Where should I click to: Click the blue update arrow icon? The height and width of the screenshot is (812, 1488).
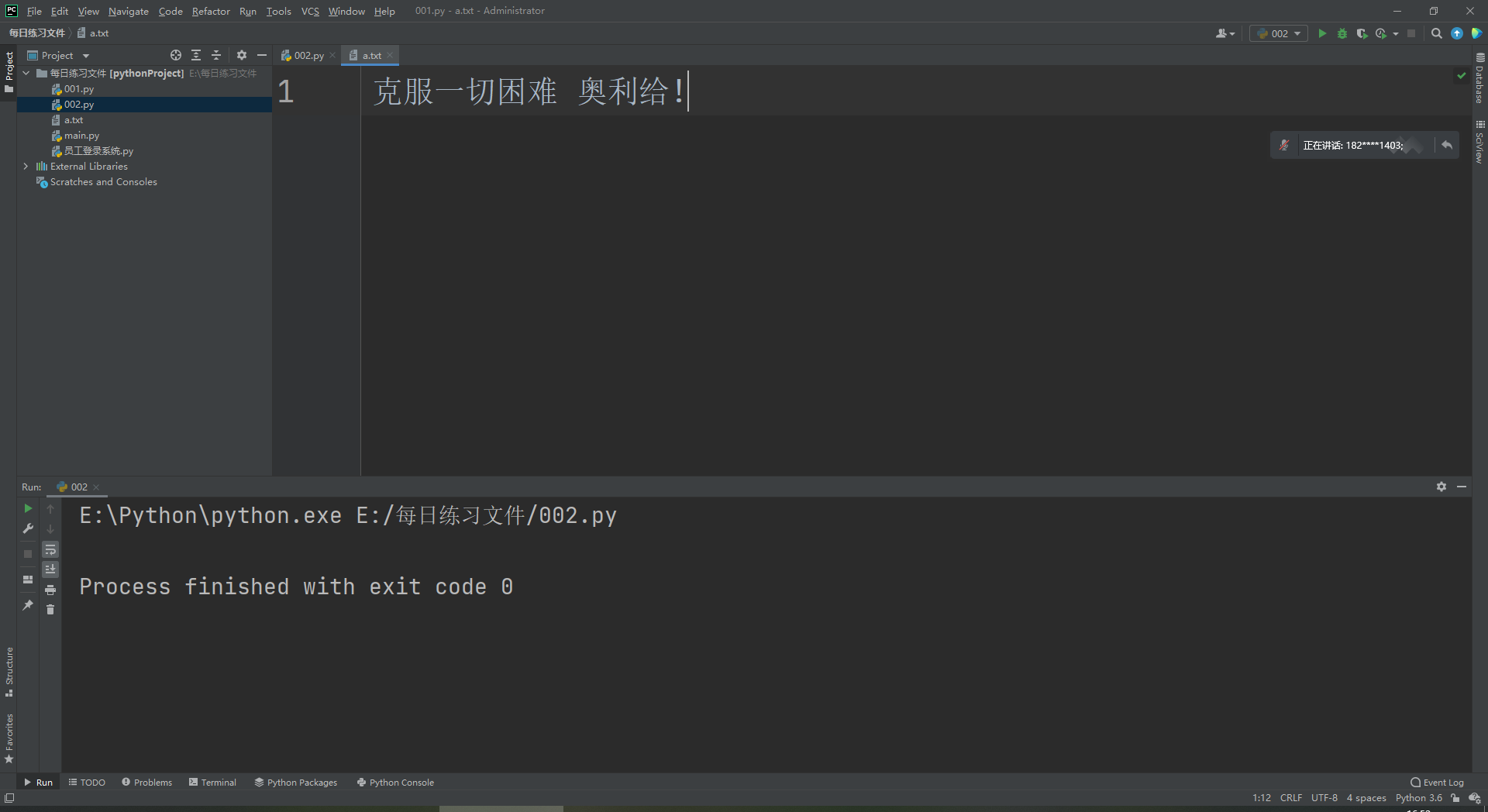pyautogui.click(x=1457, y=33)
